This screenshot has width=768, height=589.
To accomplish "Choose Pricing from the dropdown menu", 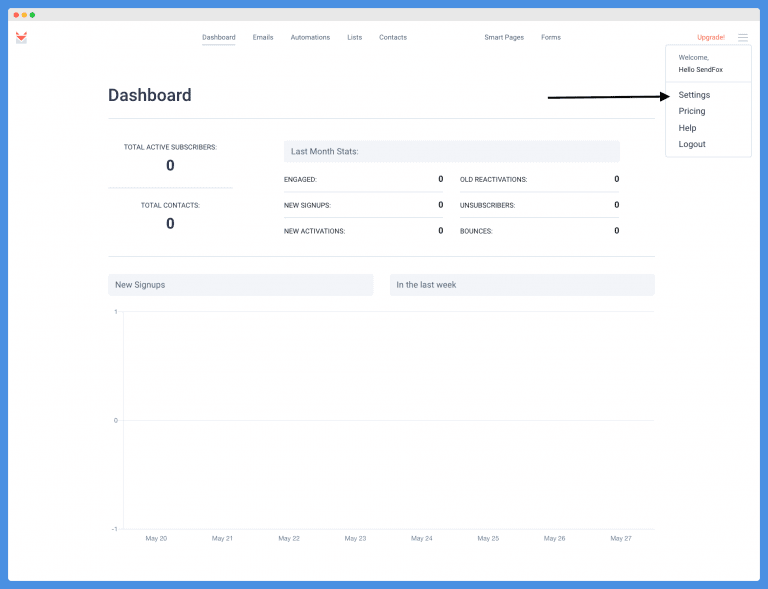I will point(692,111).
